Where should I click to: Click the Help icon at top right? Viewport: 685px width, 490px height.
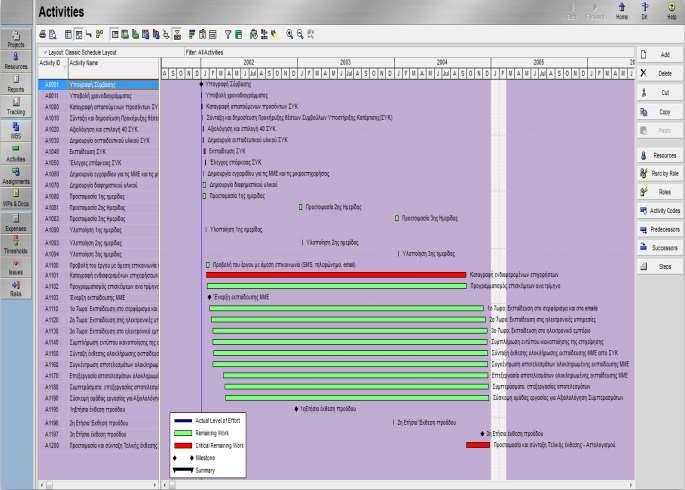pos(672,11)
